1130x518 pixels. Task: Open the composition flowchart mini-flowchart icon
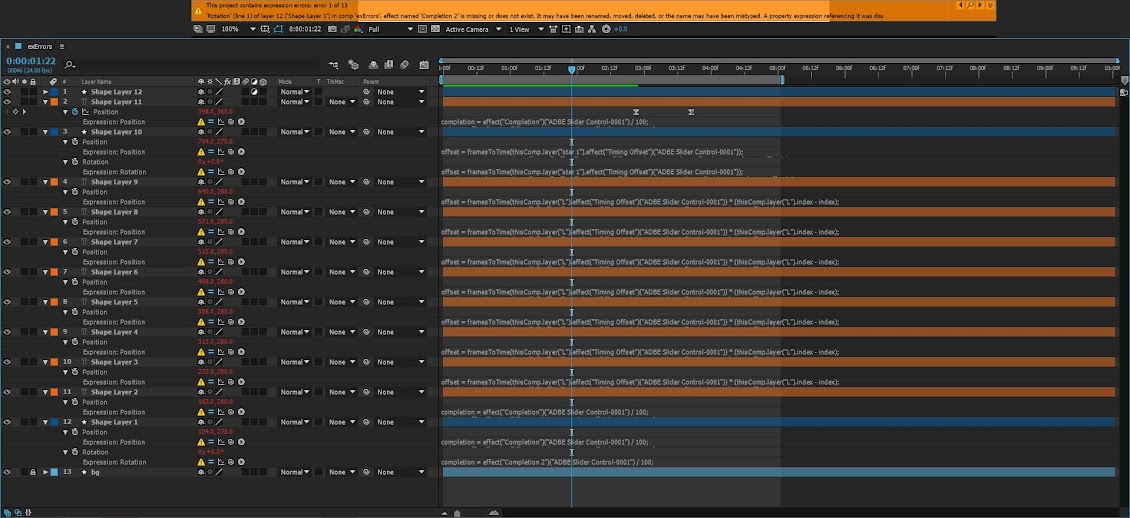click(x=333, y=64)
